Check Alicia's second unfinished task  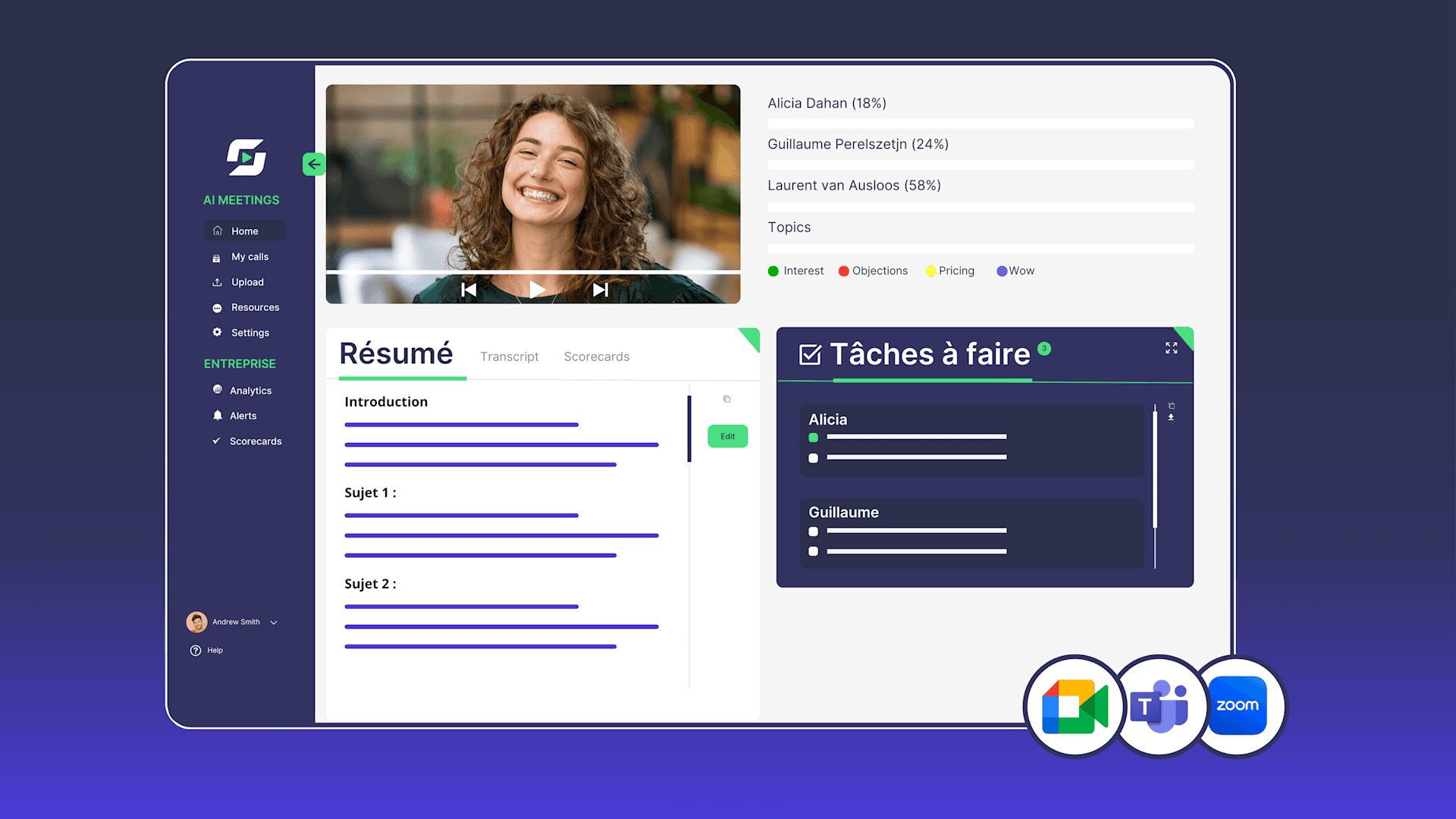point(813,458)
